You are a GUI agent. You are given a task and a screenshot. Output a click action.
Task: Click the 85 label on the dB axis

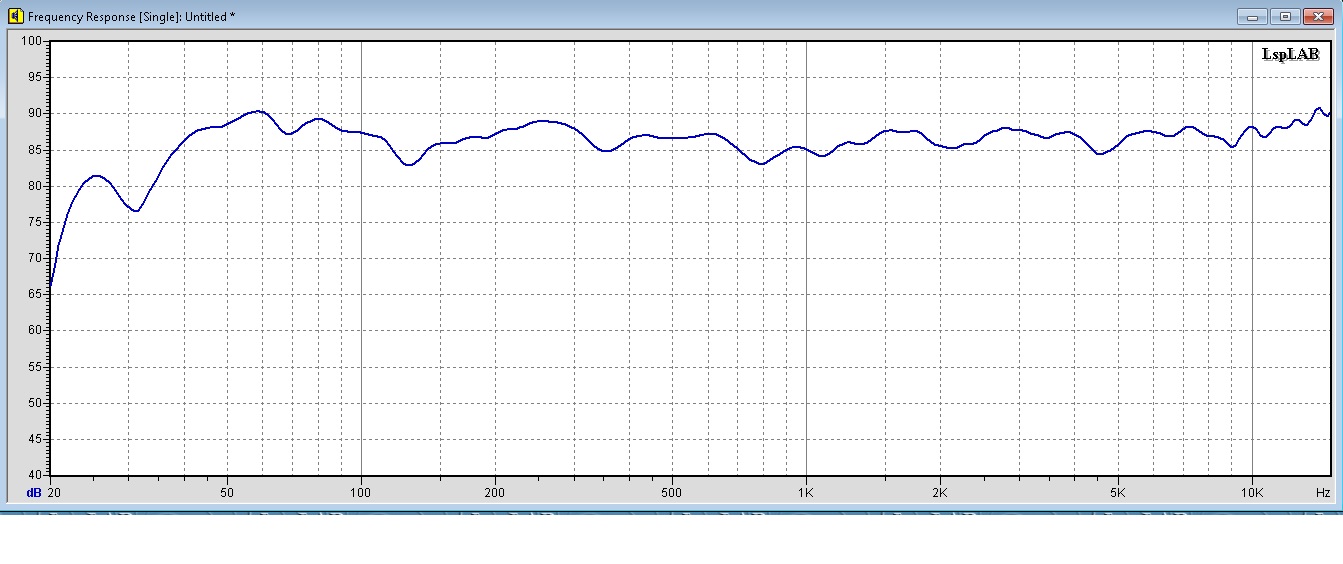coord(37,150)
